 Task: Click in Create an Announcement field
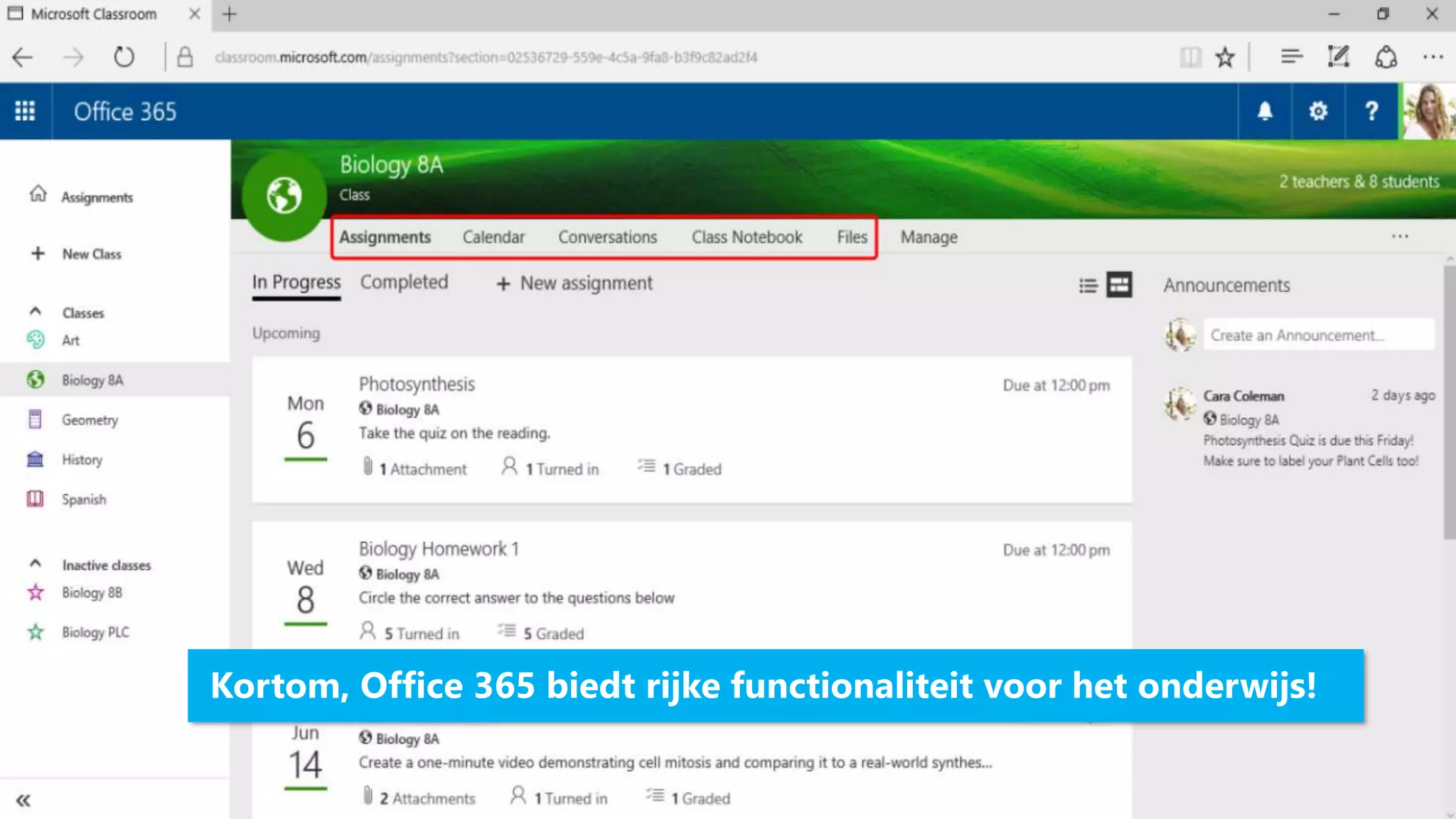click(x=1319, y=335)
